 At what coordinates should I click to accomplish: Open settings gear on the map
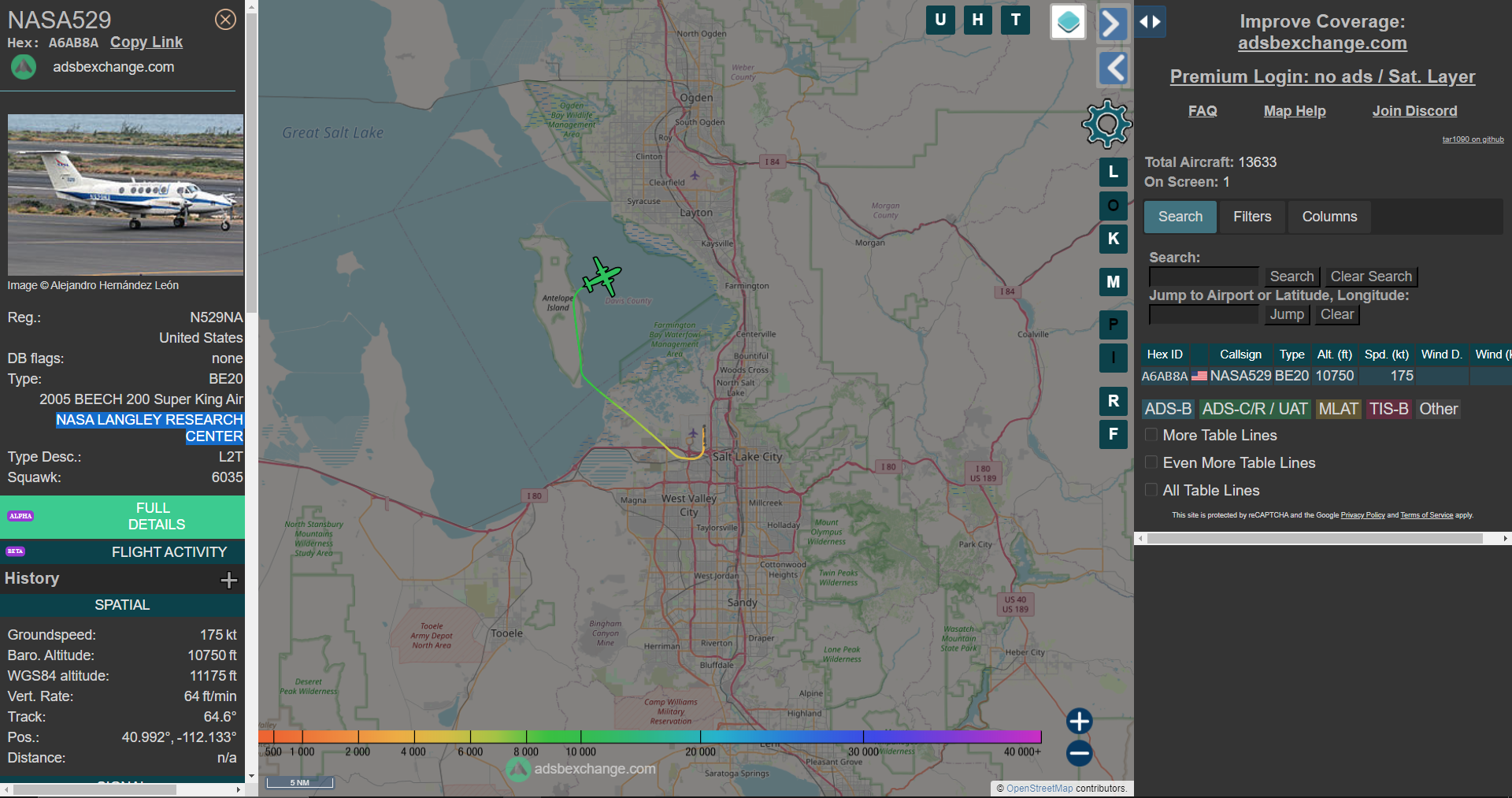(1106, 124)
